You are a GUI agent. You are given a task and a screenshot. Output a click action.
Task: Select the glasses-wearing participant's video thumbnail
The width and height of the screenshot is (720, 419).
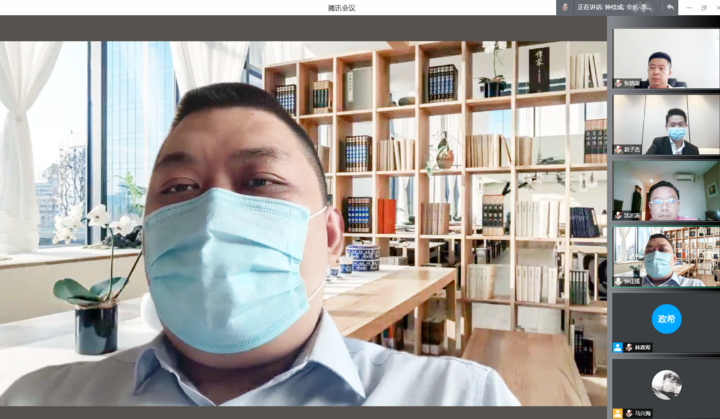pyautogui.click(x=665, y=188)
